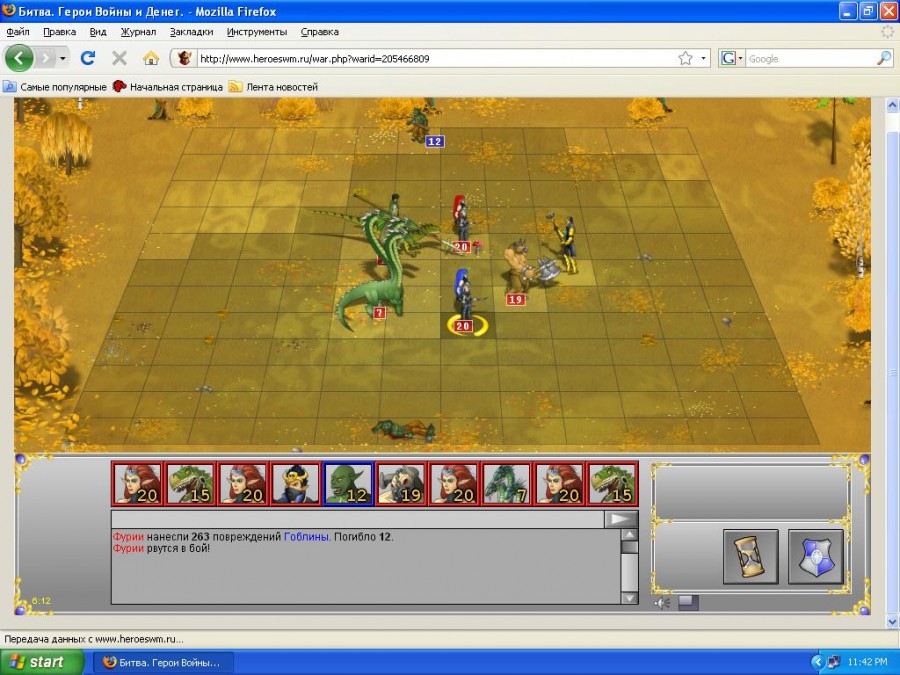The width and height of the screenshot is (900, 675).
Task: Open Лента новостей bookmark
Action: pos(273,87)
